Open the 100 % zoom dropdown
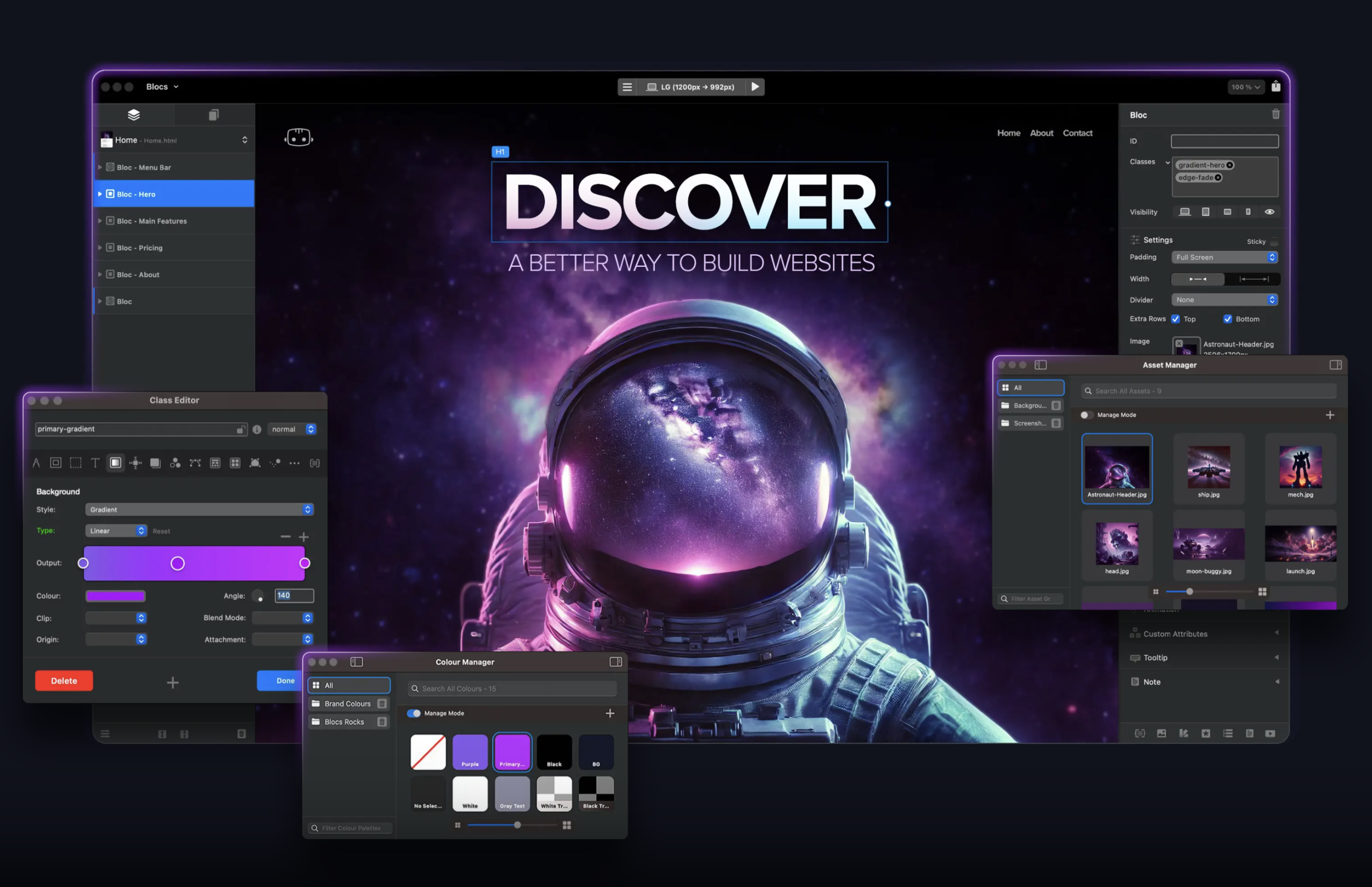 coord(1246,87)
